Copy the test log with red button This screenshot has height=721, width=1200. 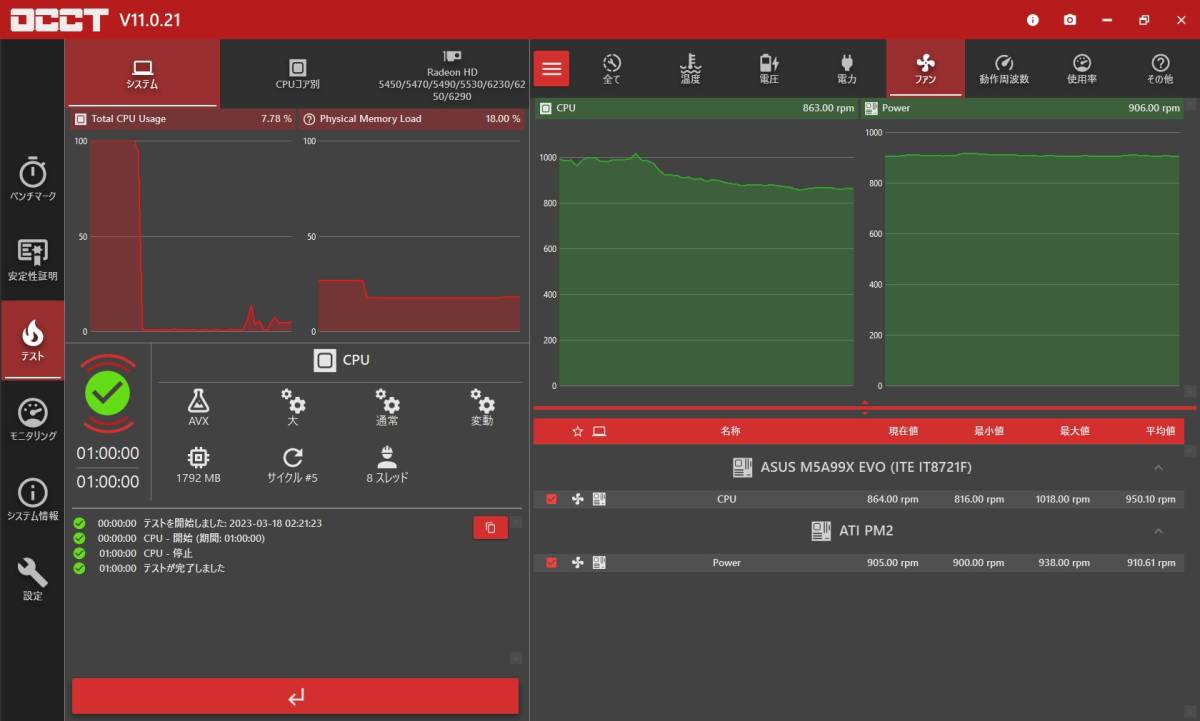pos(490,527)
